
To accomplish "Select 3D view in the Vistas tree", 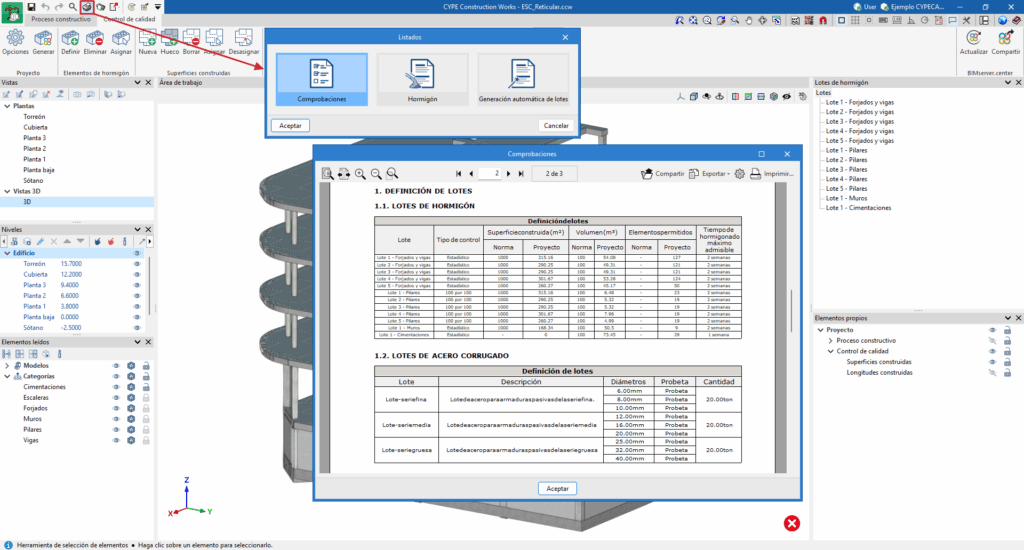I will (27, 202).
